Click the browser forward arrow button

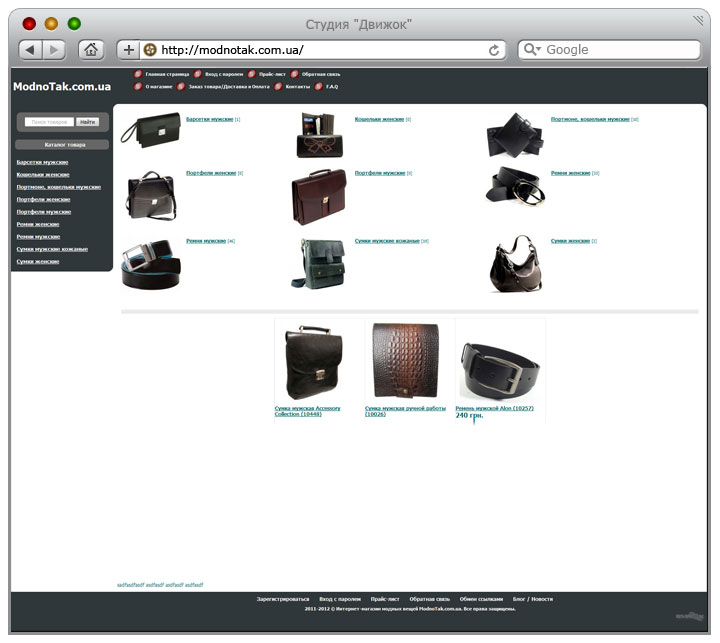[x=54, y=50]
